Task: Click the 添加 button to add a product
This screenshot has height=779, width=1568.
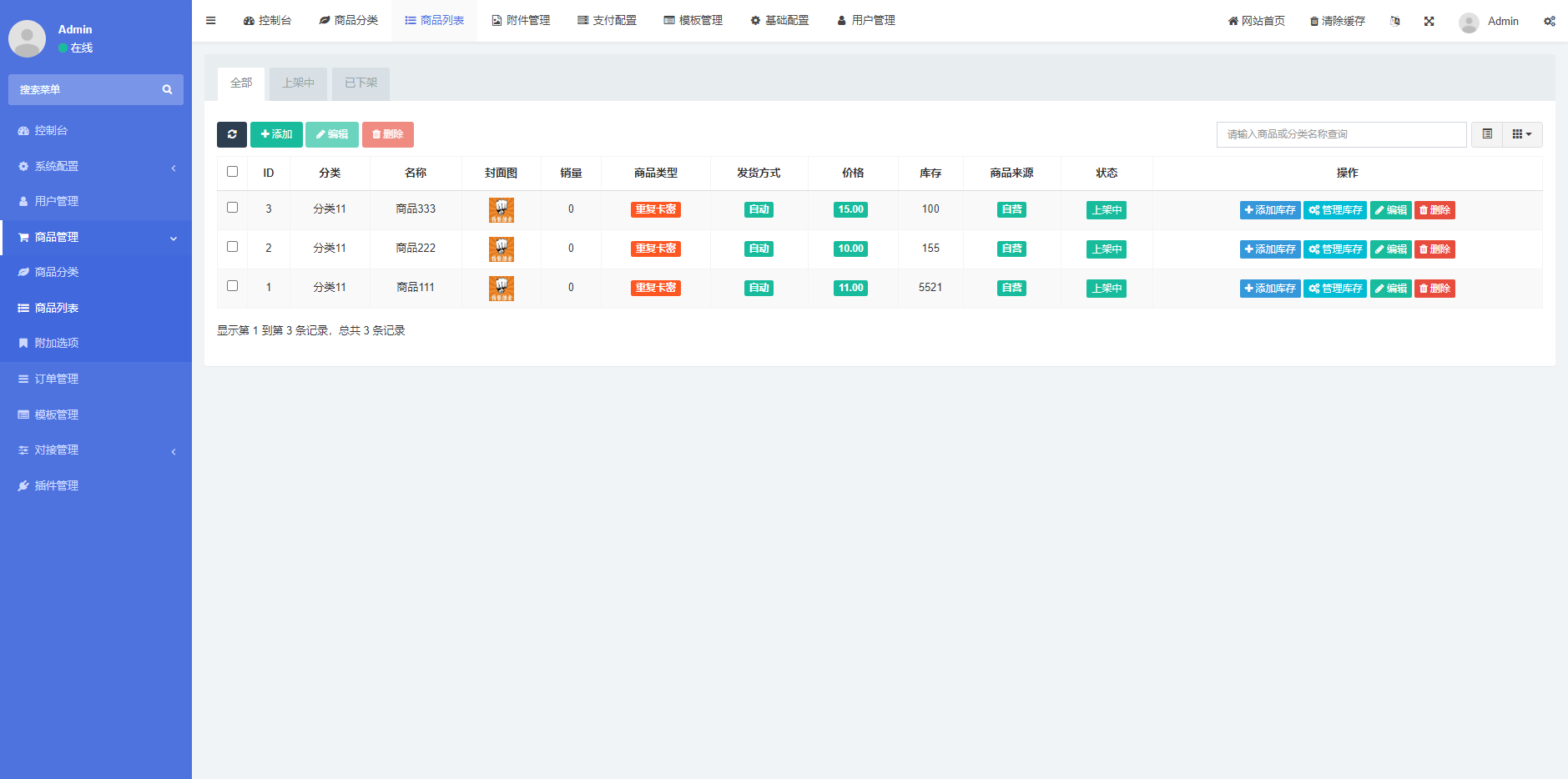Action: (x=276, y=134)
